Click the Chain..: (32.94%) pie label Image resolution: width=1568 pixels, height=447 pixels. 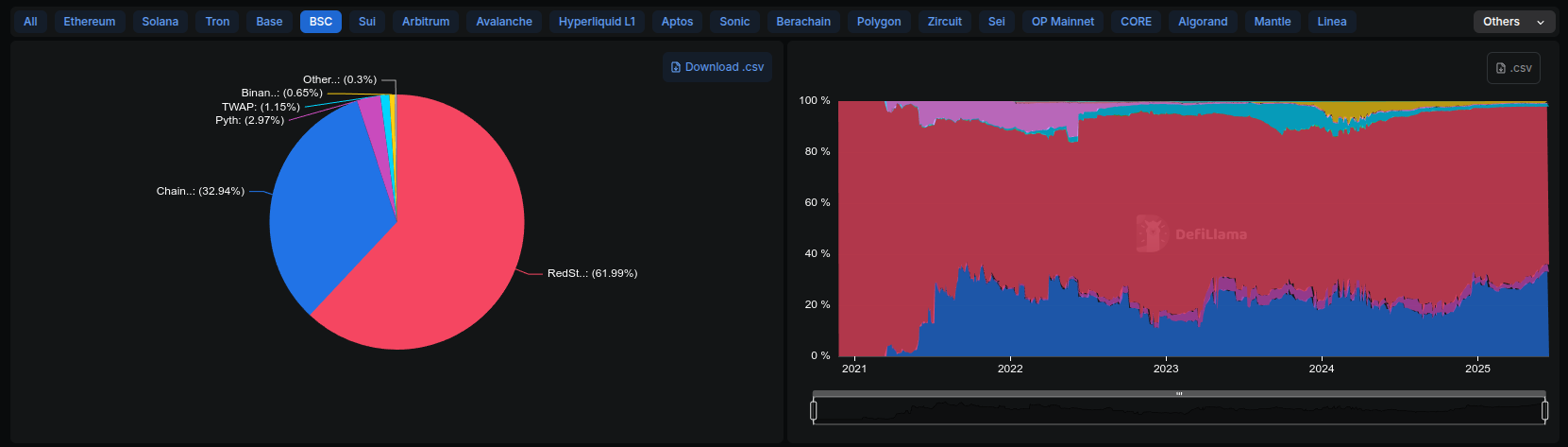click(200, 191)
